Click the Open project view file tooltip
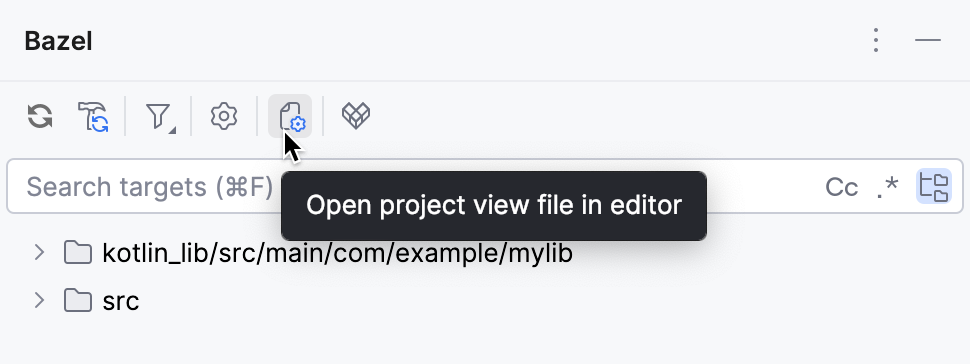The height and width of the screenshot is (364, 970). pos(494,206)
